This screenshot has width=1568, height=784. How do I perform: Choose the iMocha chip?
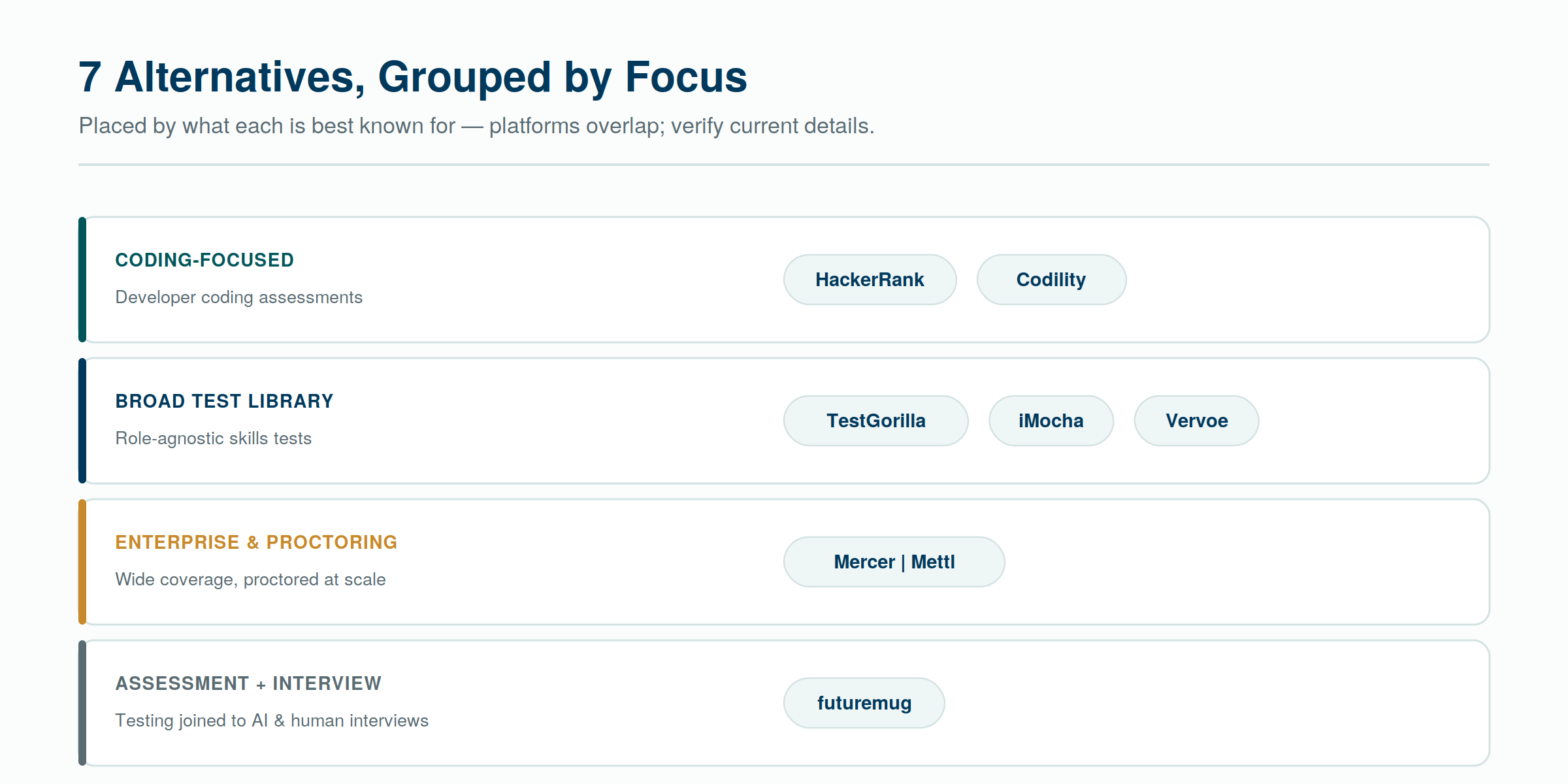[x=1051, y=421]
